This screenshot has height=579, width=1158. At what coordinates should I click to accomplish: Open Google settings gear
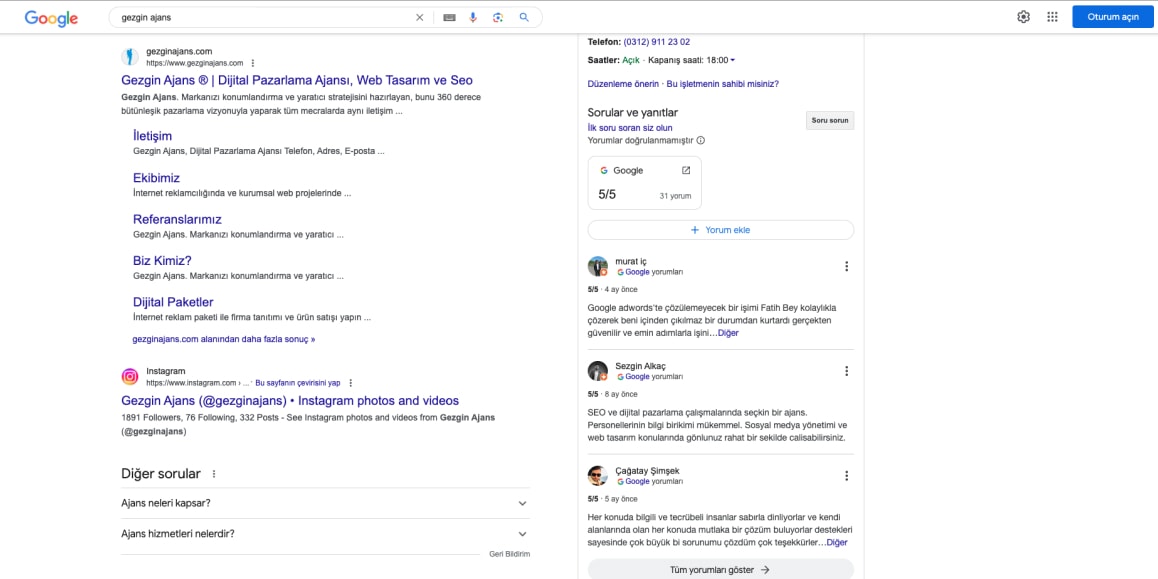pos(1024,17)
